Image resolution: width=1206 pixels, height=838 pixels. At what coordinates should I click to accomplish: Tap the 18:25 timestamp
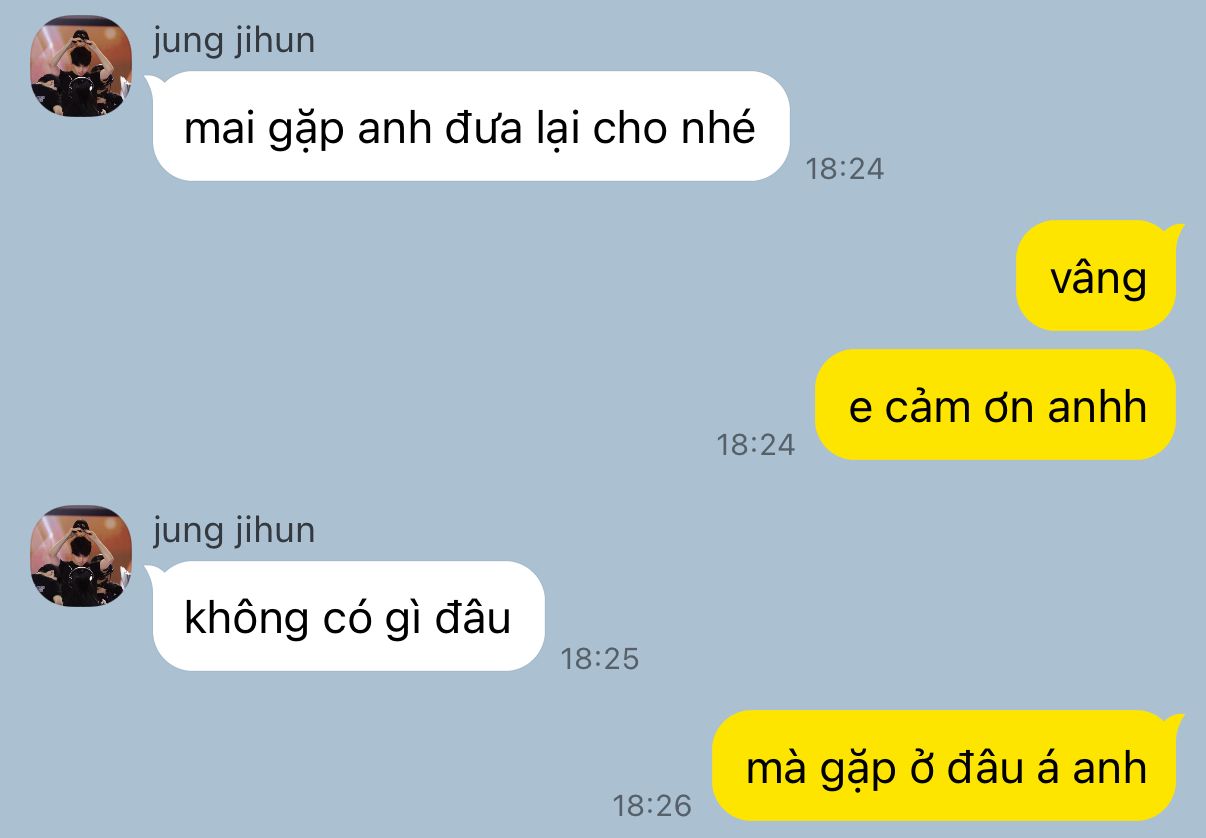coord(599,659)
